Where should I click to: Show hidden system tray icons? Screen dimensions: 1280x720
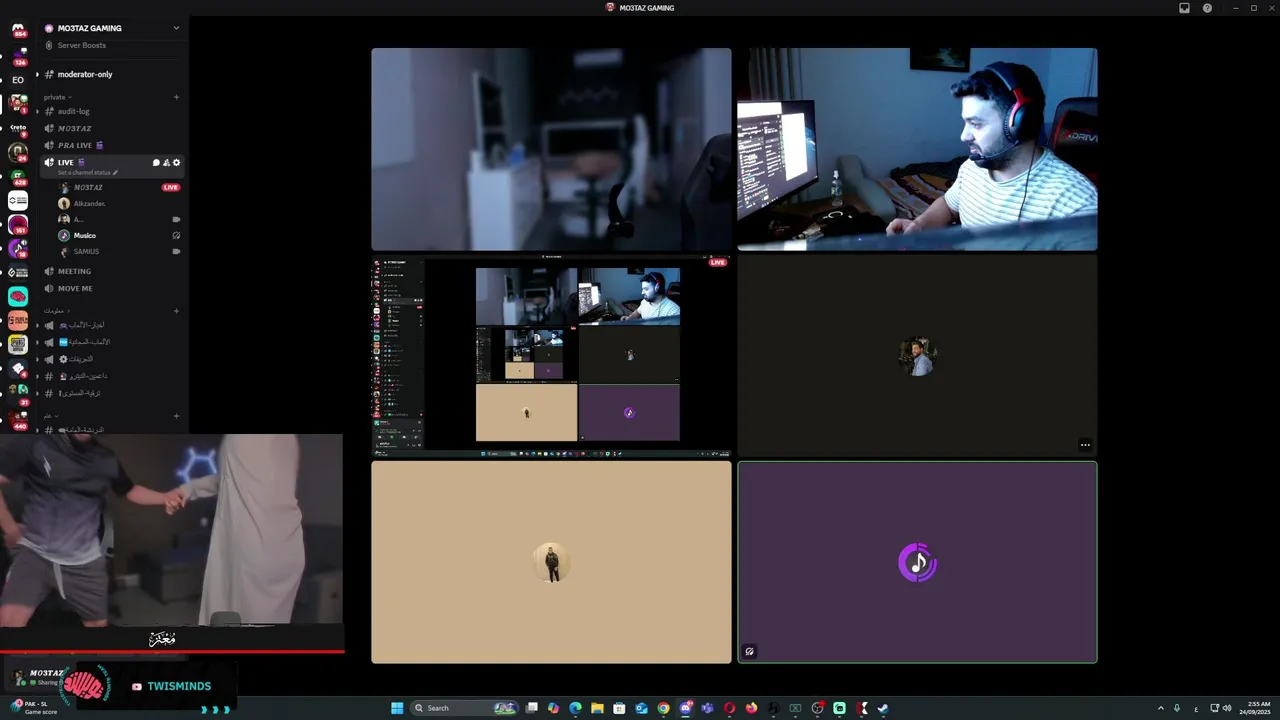pyautogui.click(x=1161, y=708)
